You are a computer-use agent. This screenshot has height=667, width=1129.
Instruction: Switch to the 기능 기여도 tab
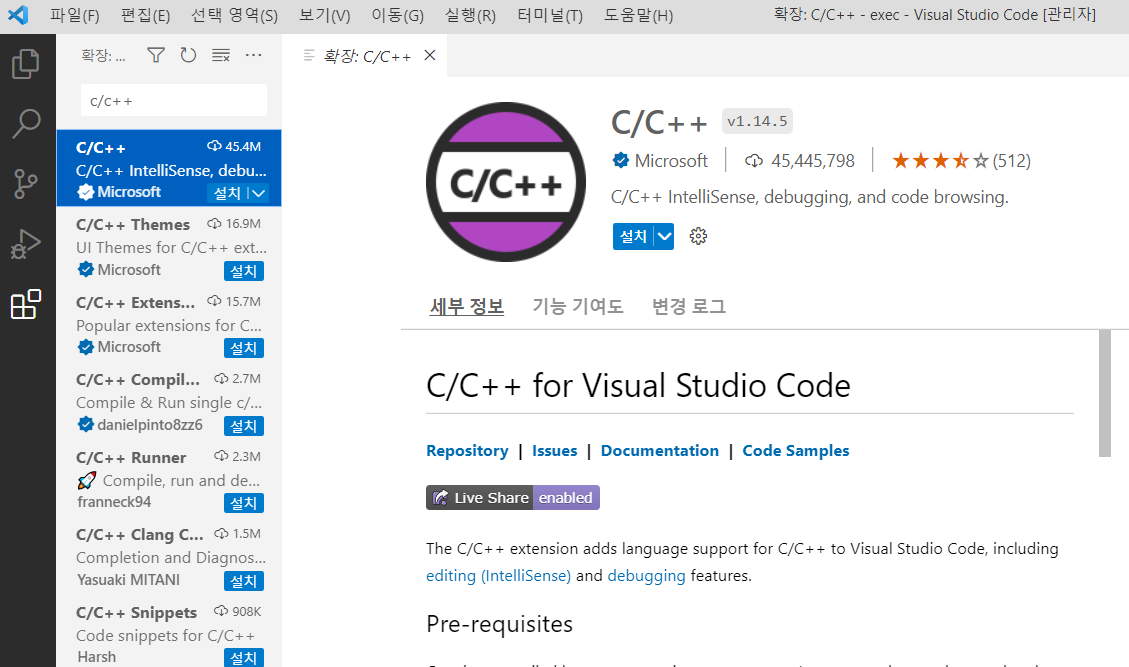[577, 306]
